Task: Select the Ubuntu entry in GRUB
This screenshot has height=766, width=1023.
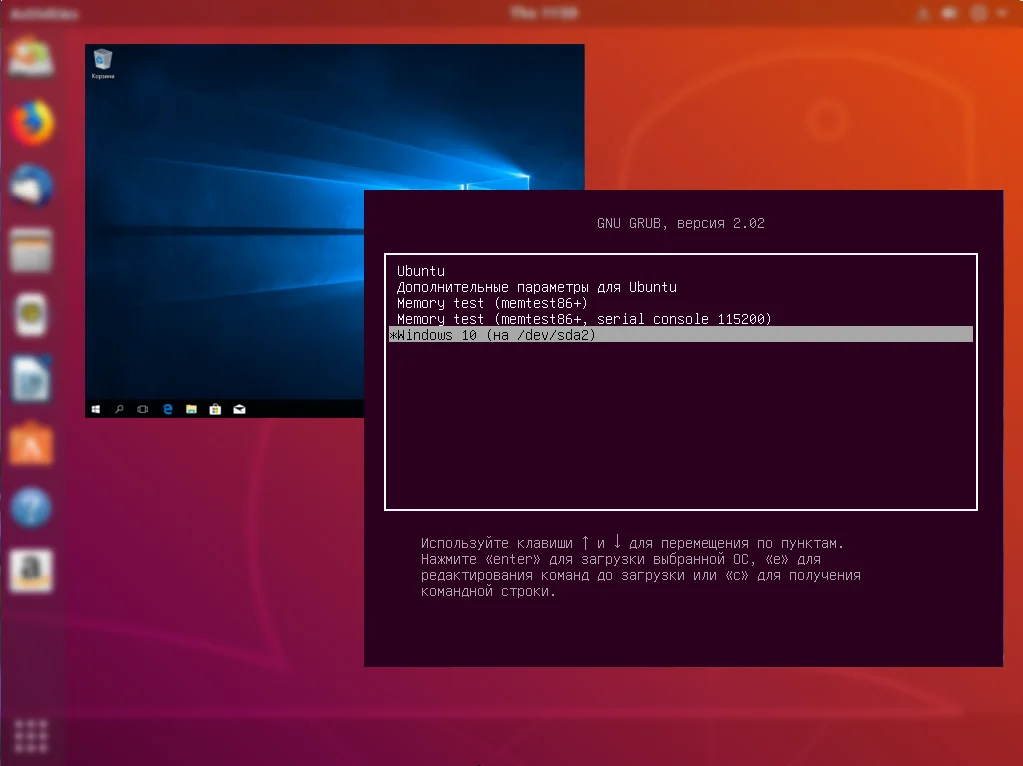Action: [680, 271]
